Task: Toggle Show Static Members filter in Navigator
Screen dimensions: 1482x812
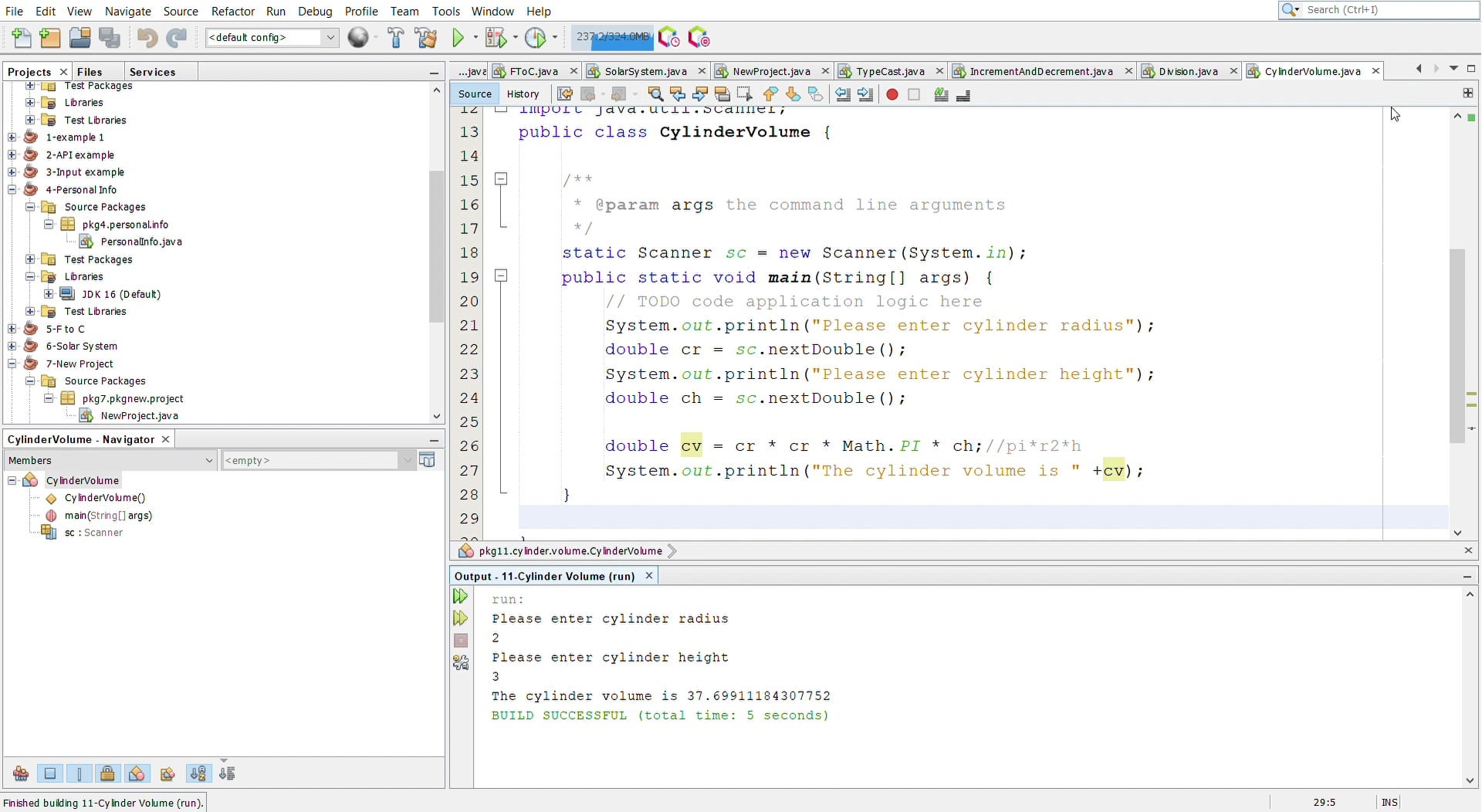Action: (79, 773)
